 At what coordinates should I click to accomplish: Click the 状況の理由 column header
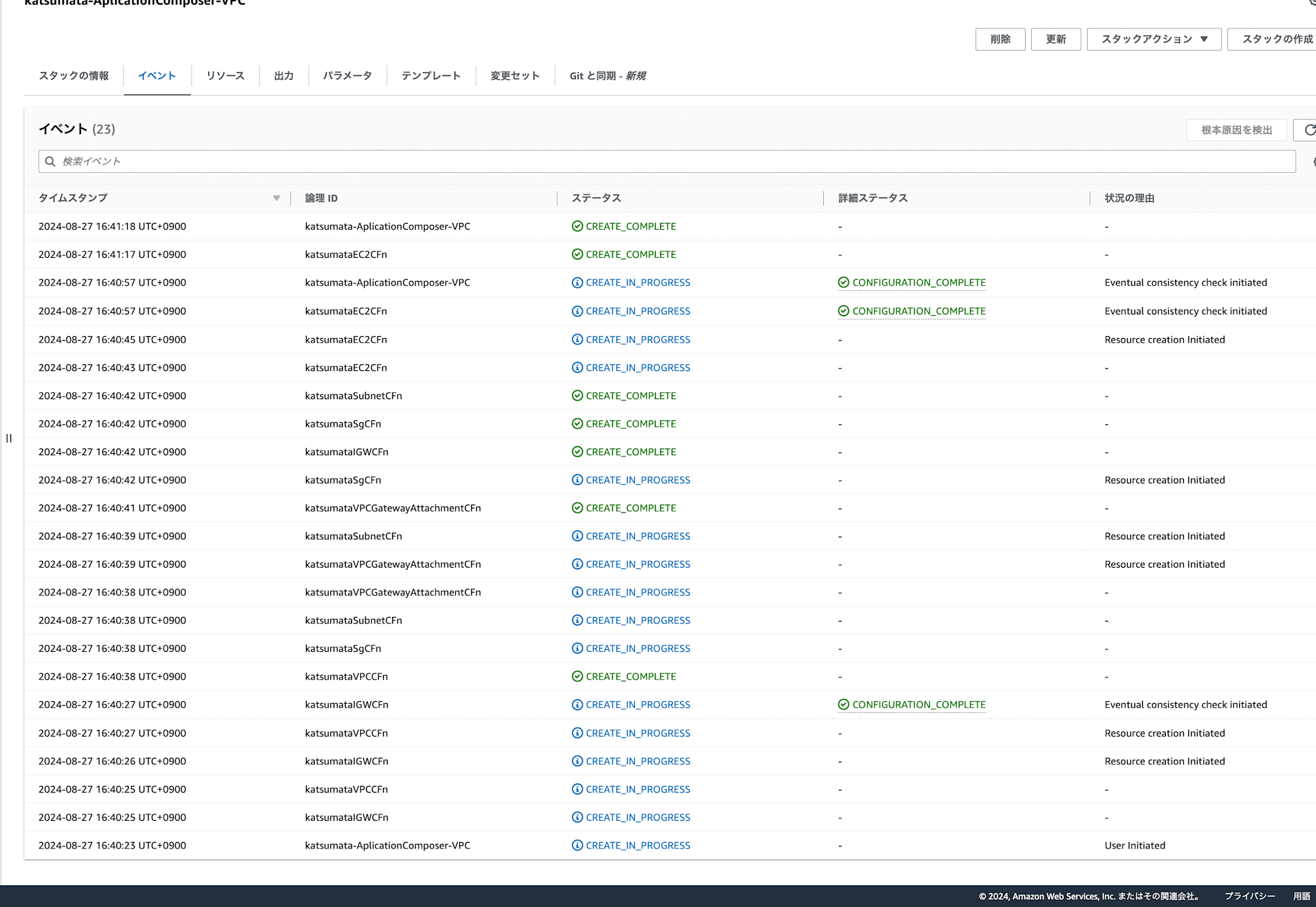coord(1129,198)
